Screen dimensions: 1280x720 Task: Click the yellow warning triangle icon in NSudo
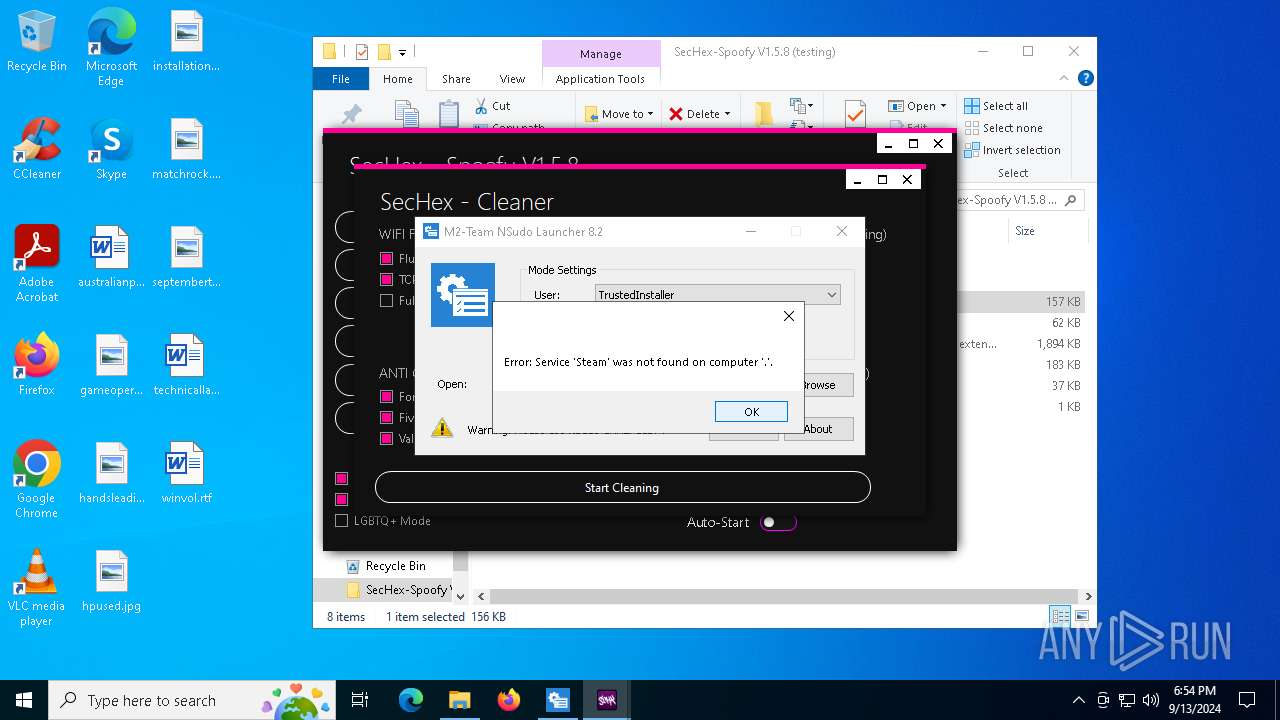tap(442, 429)
